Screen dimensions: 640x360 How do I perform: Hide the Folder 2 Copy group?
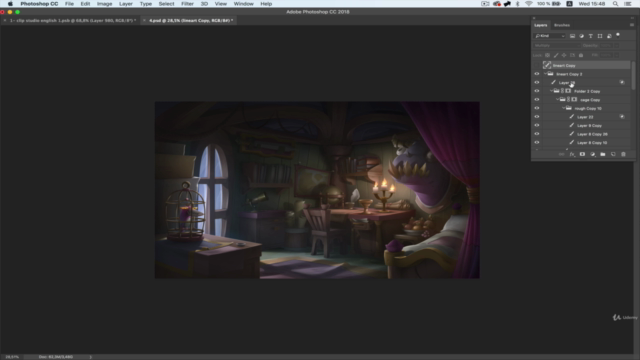point(537,91)
